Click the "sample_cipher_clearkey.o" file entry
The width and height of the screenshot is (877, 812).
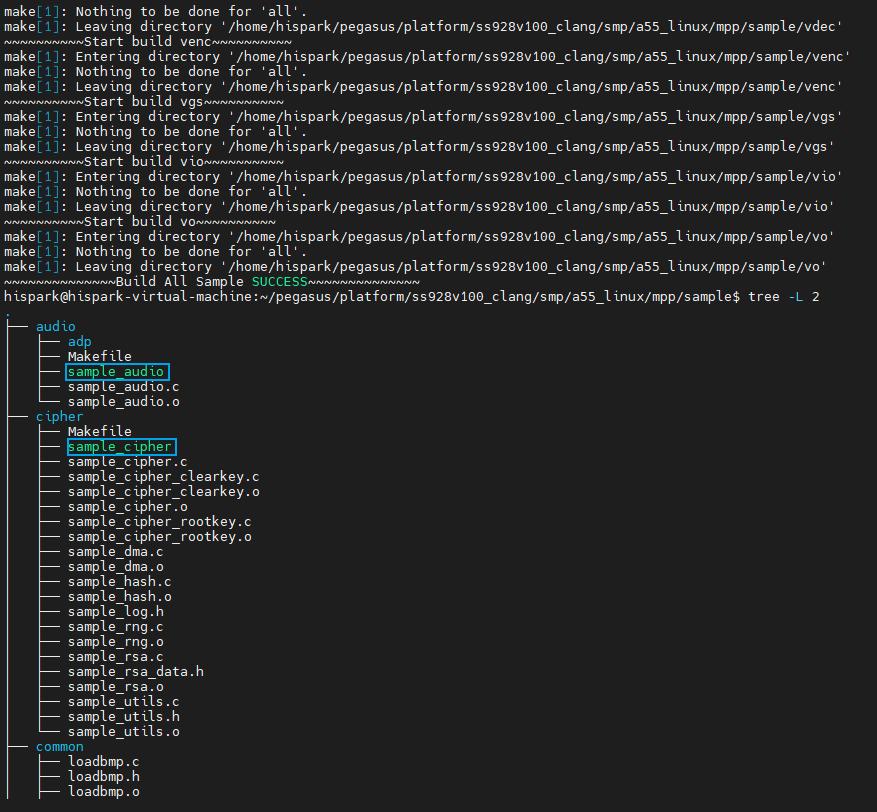click(x=163, y=492)
